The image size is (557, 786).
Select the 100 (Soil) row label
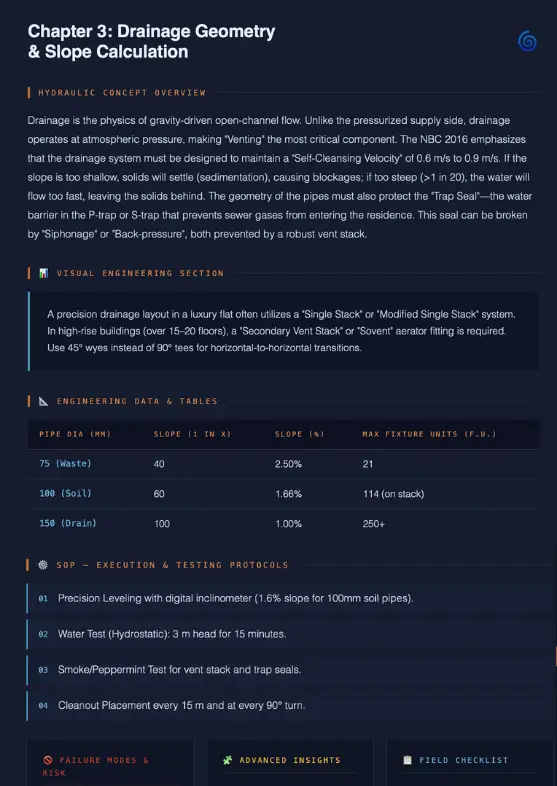[x=65, y=493]
